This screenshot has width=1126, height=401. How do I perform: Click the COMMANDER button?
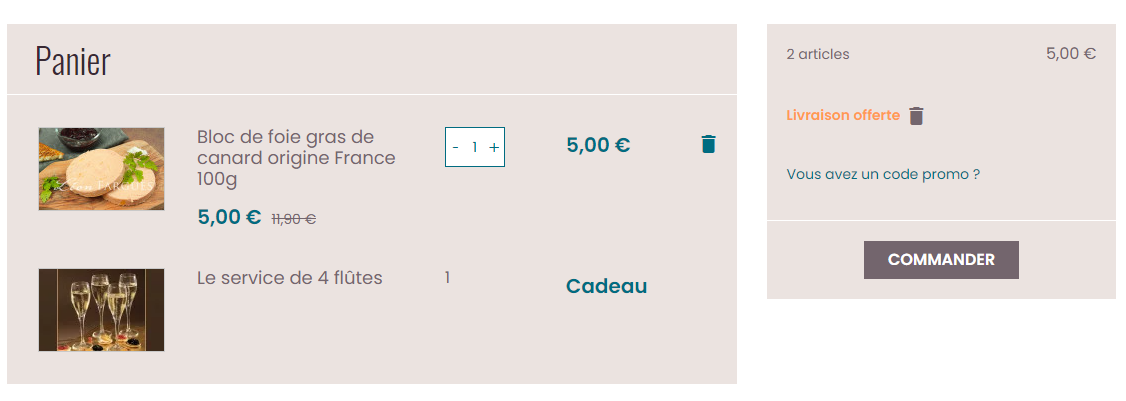[x=941, y=259]
